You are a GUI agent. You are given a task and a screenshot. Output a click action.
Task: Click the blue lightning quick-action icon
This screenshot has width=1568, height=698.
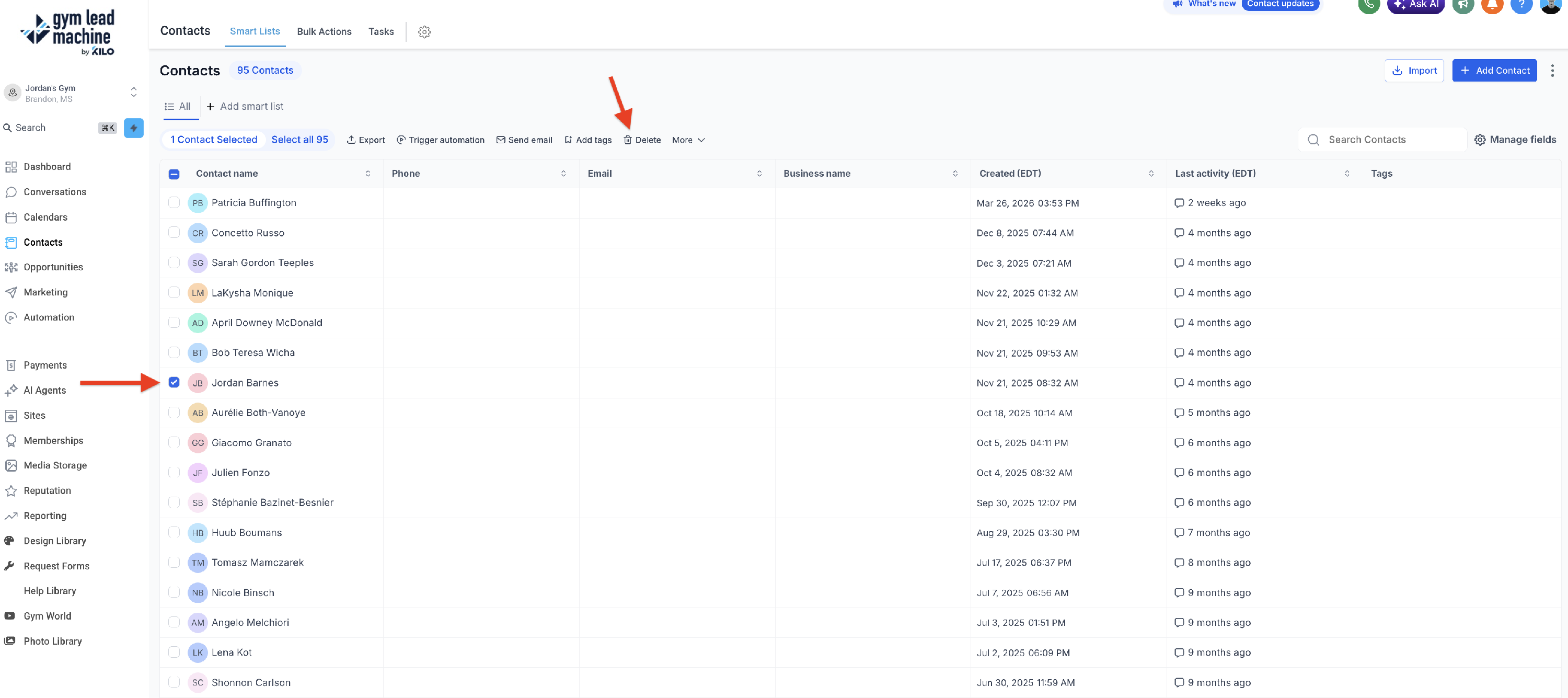click(133, 128)
